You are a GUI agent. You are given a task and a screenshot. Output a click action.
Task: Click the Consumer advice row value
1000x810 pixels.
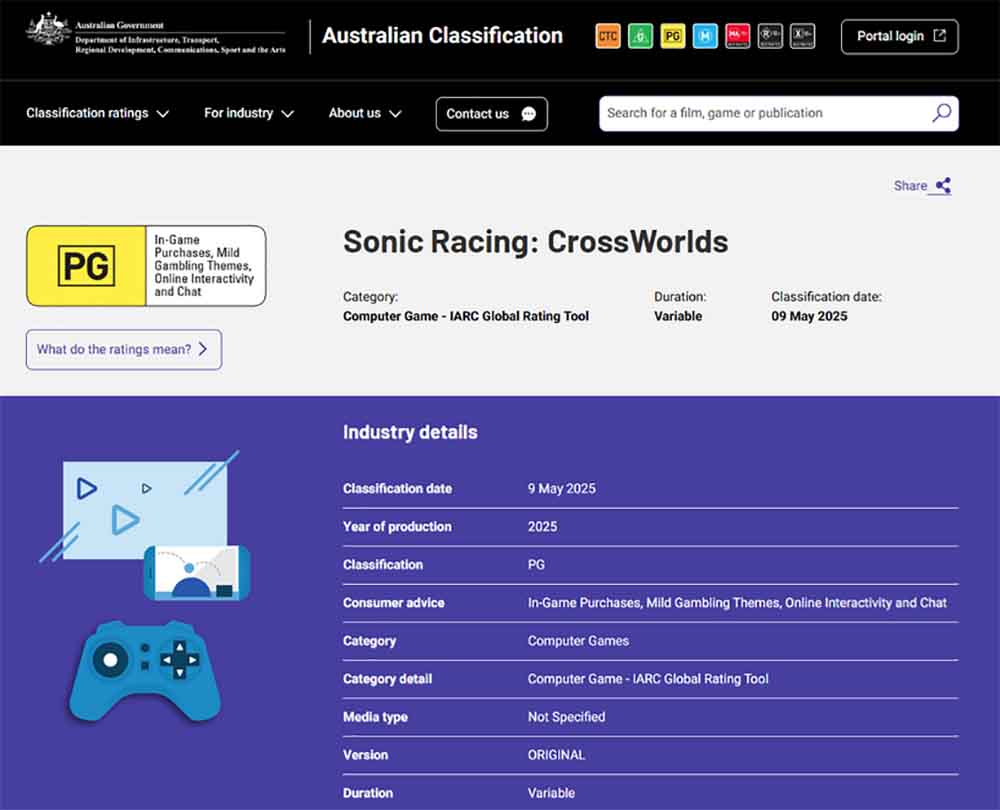click(x=737, y=603)
